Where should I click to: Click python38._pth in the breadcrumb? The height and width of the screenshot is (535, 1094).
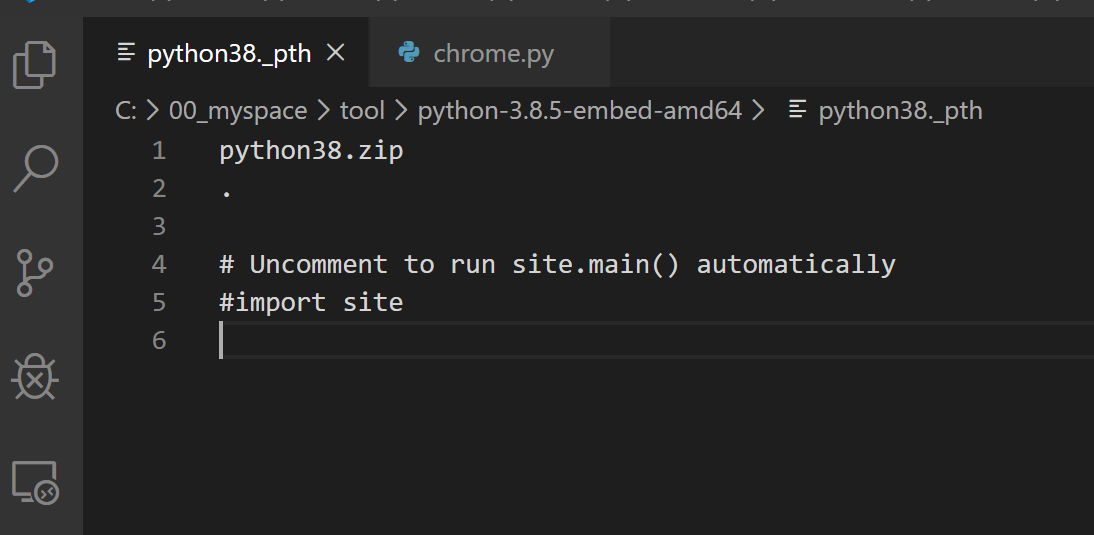[x=900, y=111]
